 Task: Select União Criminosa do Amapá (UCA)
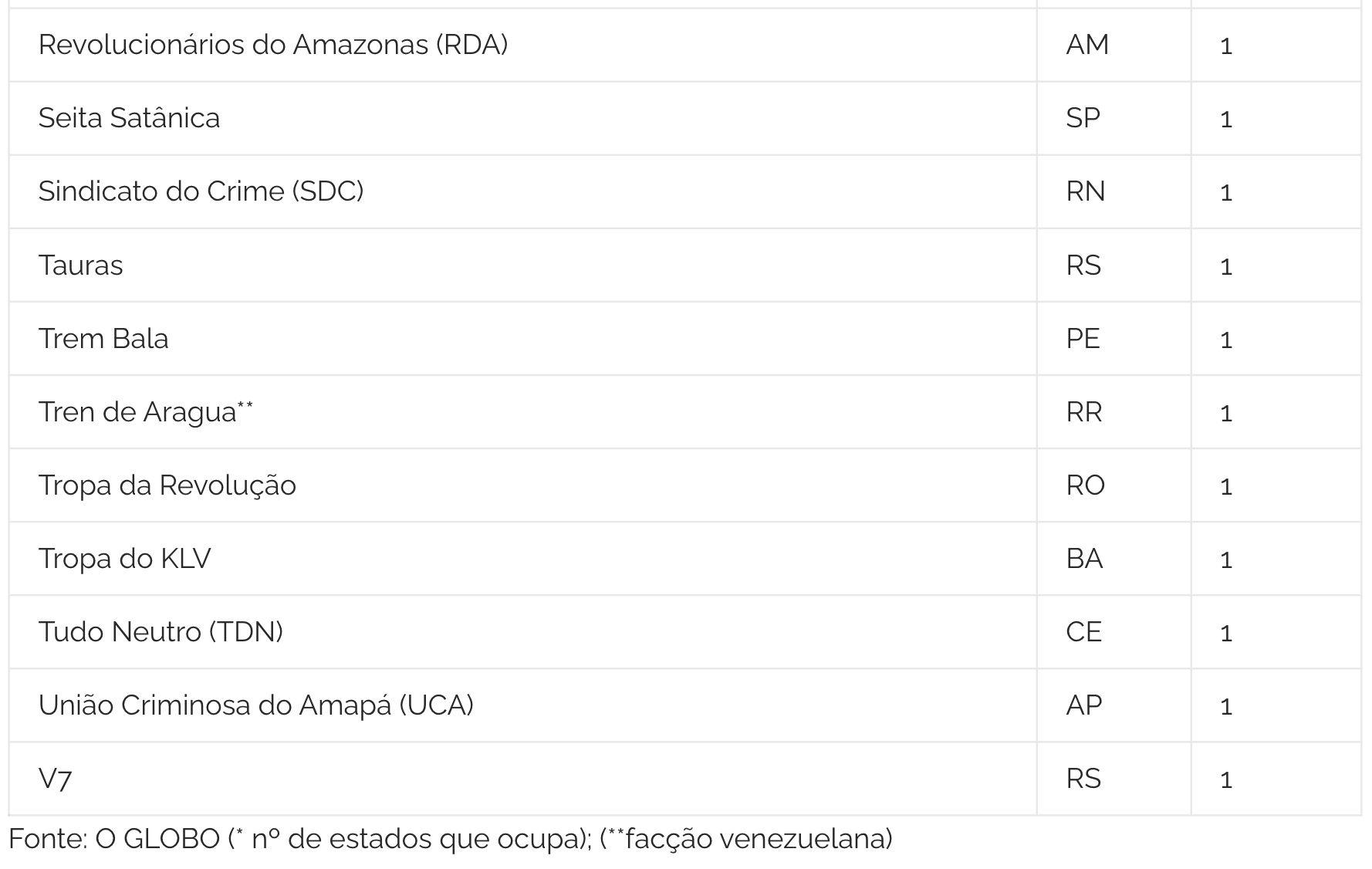pos(255,705)
